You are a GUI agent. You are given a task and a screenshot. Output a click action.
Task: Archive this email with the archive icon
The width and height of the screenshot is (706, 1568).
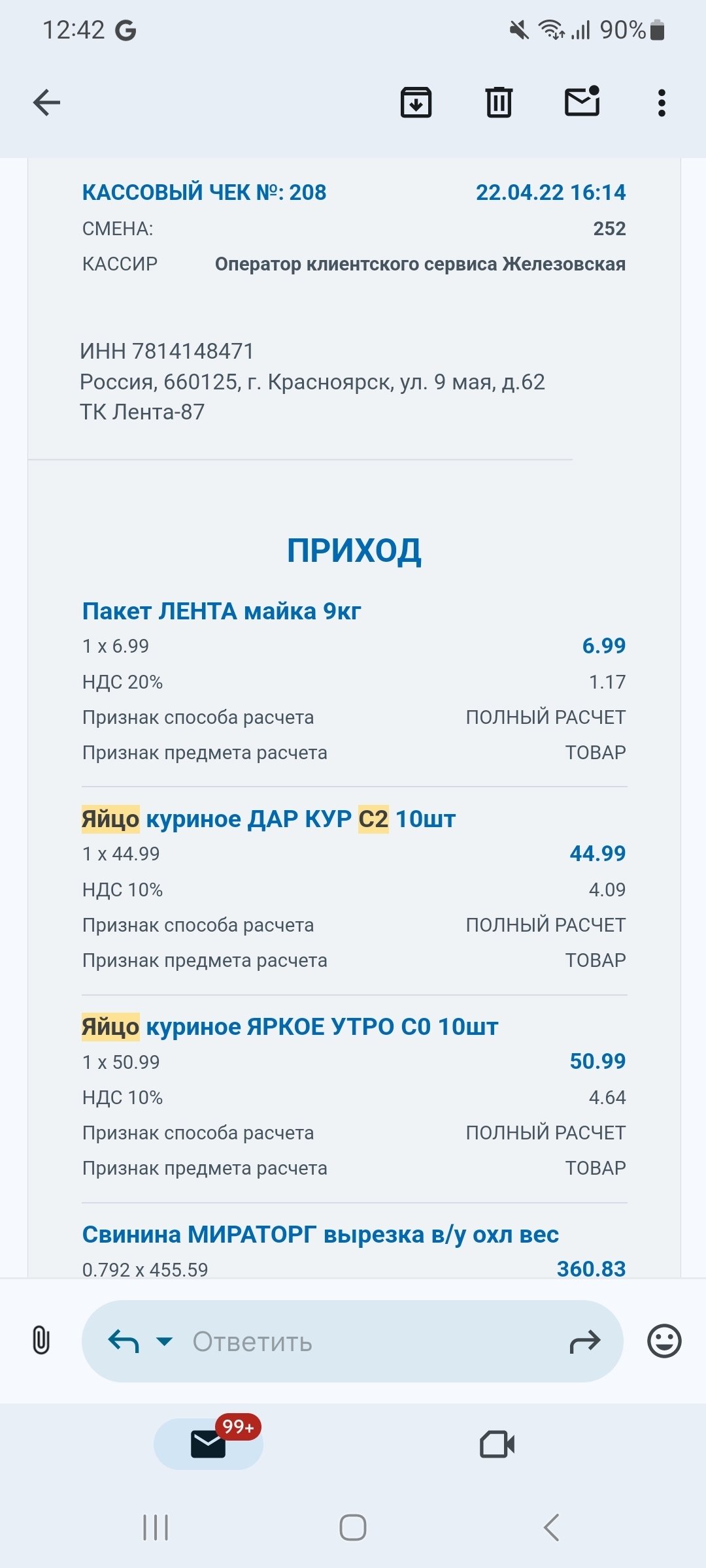point(416,103)
